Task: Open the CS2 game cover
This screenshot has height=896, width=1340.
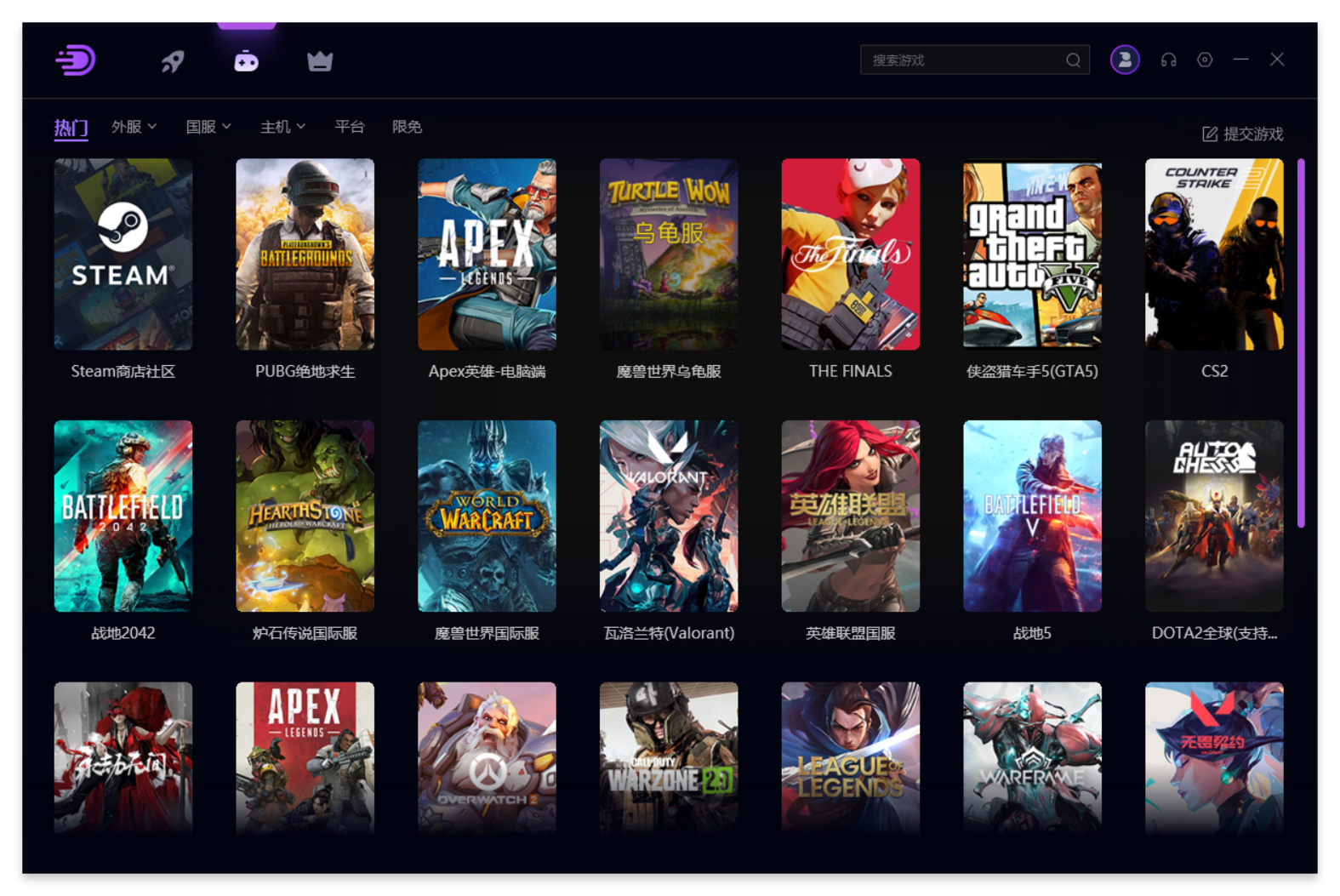Action: click(1214, 254)
